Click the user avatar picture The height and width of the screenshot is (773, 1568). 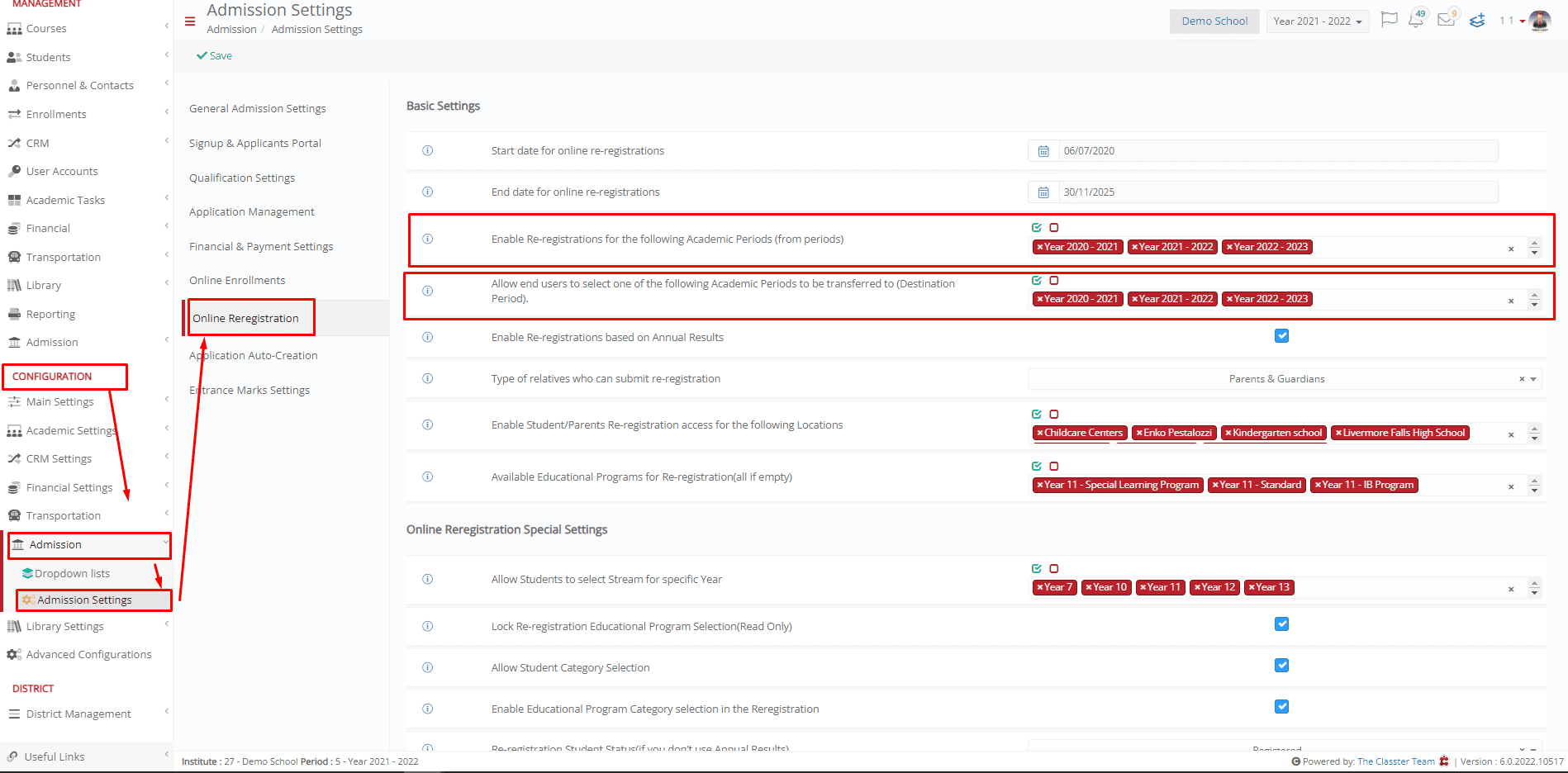click(1540, 21)
